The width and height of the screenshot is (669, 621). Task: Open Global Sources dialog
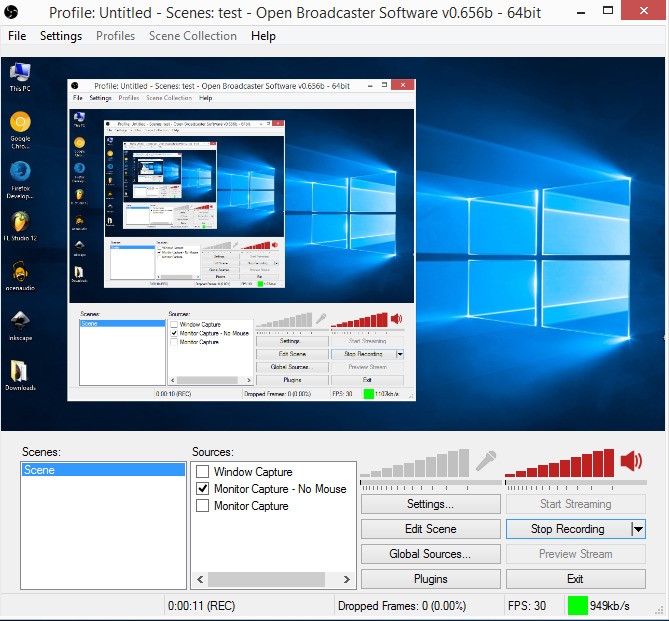coord(430,554)
